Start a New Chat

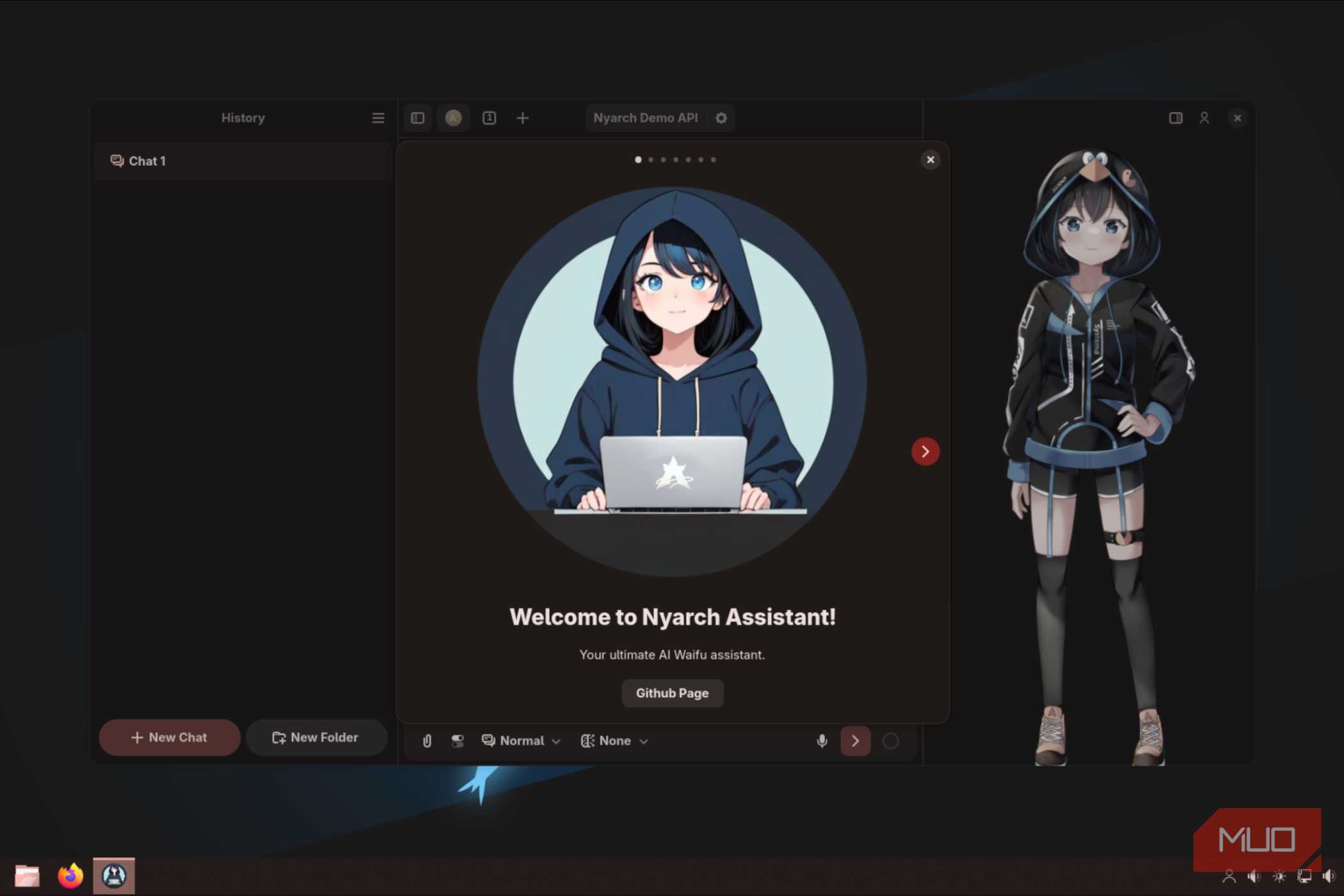(170, 737)
